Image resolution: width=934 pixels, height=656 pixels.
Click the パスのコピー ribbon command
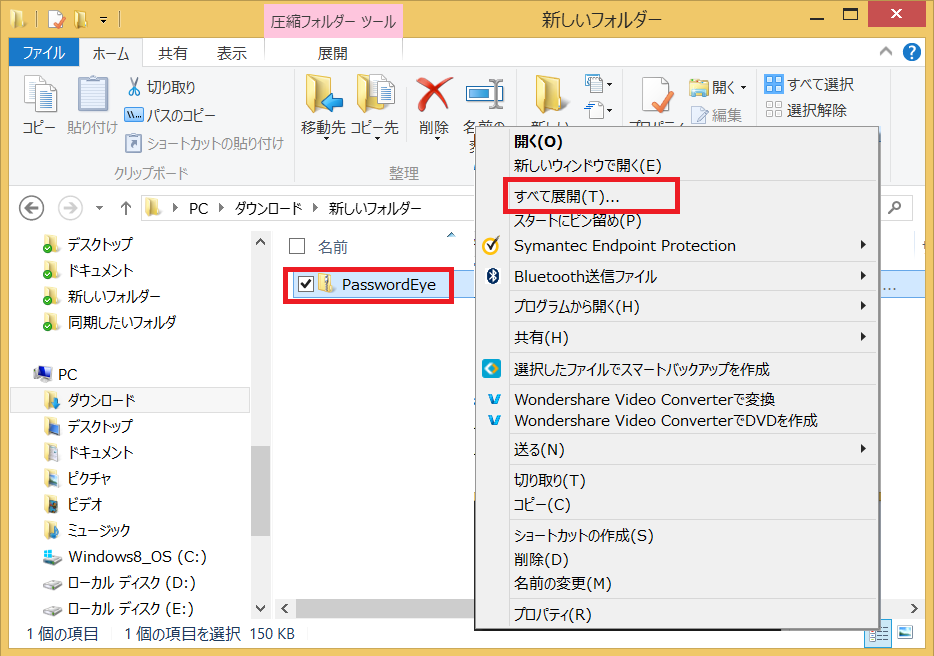coord(170,115)
